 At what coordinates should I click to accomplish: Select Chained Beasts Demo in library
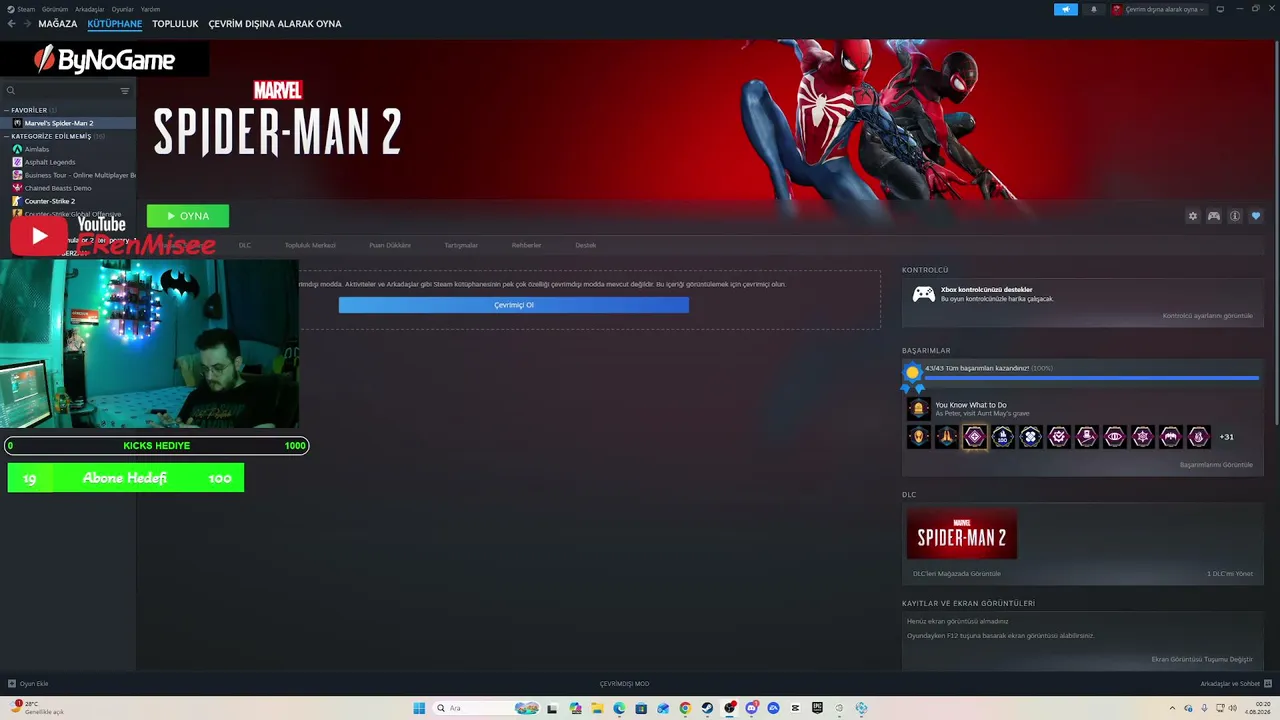(x=68, y=188)
